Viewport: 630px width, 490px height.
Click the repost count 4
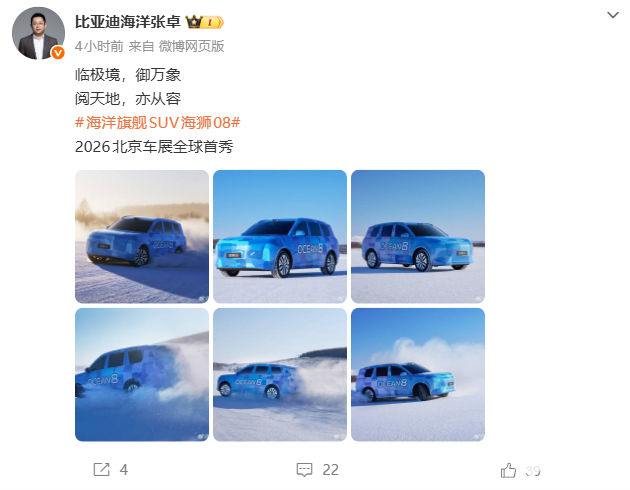pos(124,470)
